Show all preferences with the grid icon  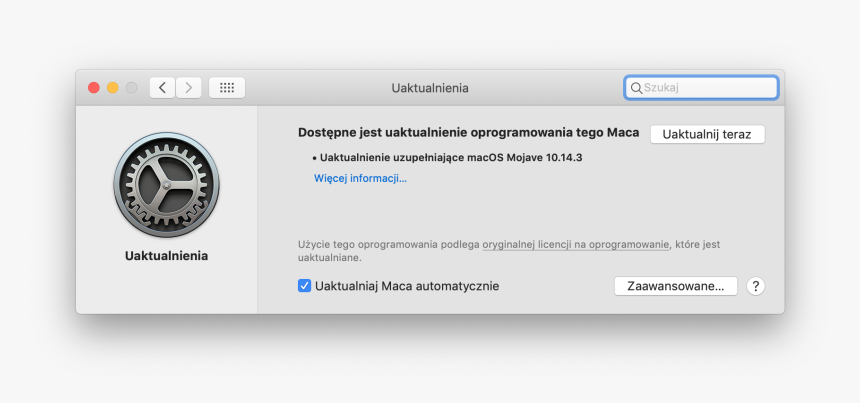[227, 88]
